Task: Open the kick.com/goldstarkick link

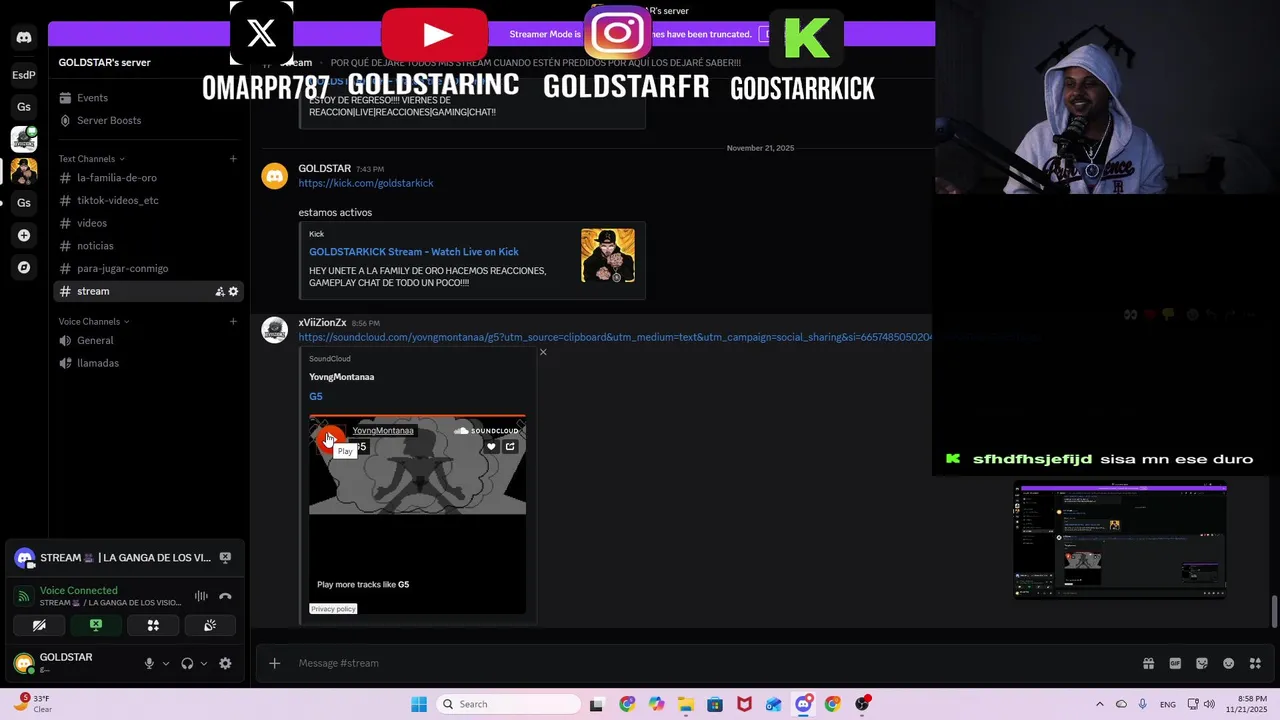Action: click(x=366, y=183)
